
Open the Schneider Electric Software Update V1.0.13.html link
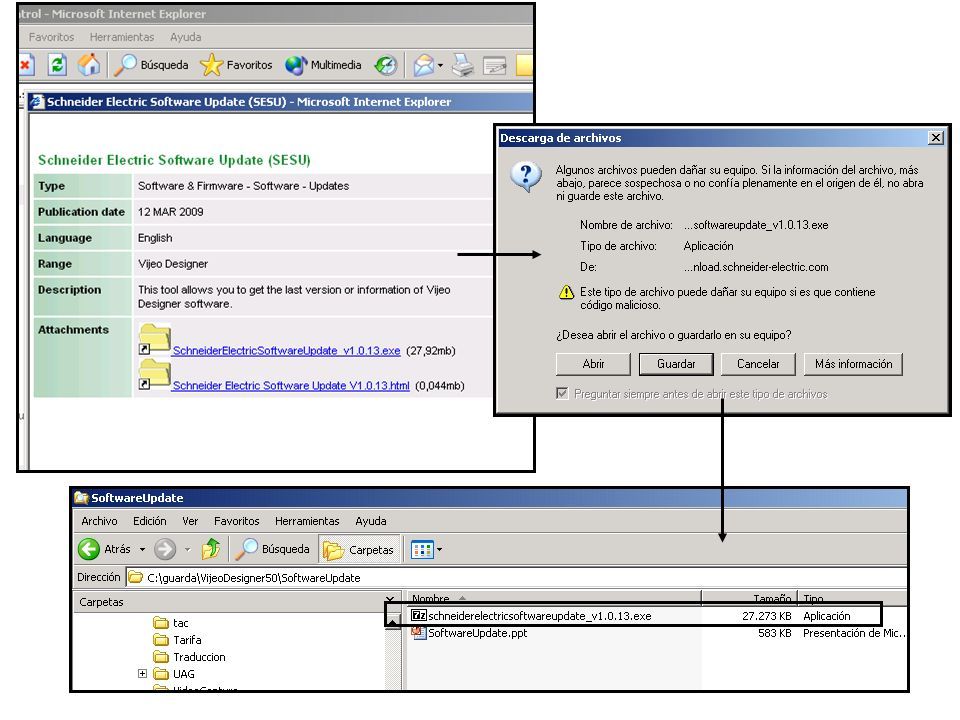tap(291, 386)
